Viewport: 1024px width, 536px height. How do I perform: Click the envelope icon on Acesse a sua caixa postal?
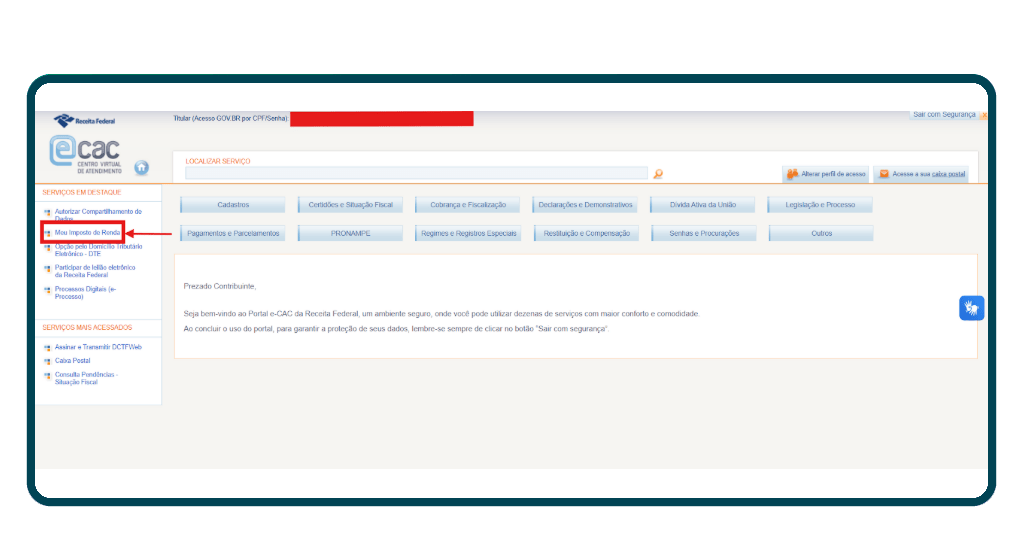884,174
